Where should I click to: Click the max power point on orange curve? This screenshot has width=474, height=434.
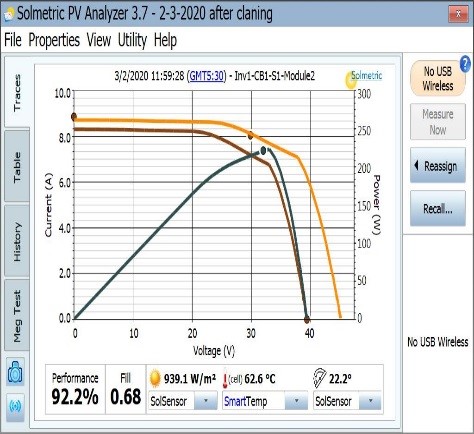click(250, 135)
